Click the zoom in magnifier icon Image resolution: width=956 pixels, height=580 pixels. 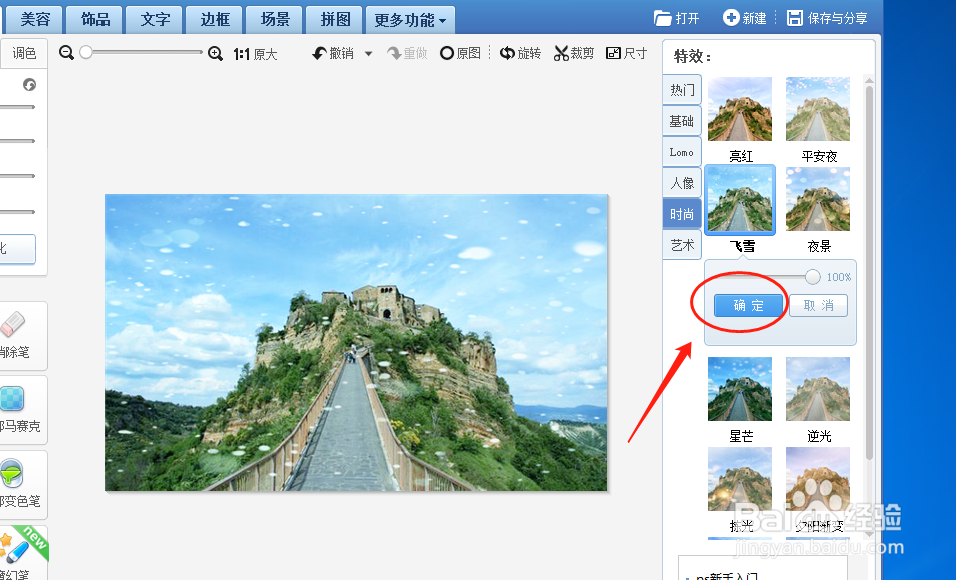tap(215, 54)
